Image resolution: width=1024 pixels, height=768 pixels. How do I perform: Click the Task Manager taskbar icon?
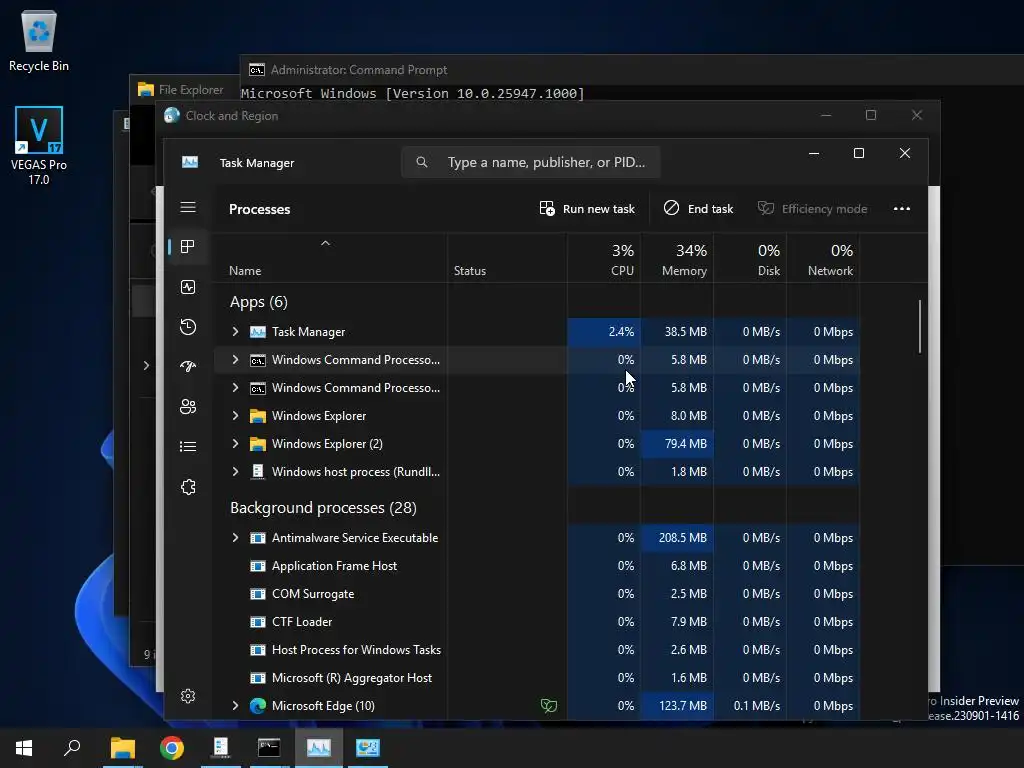point(319,748)
